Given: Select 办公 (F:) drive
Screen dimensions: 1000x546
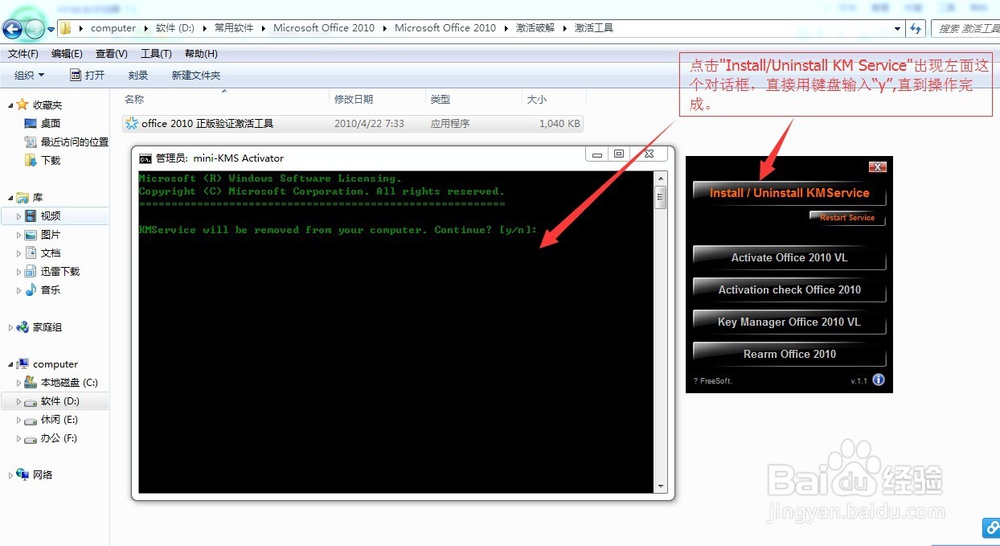Looking at the screenshot, I should pyautogui.click(x=59, y=438).
